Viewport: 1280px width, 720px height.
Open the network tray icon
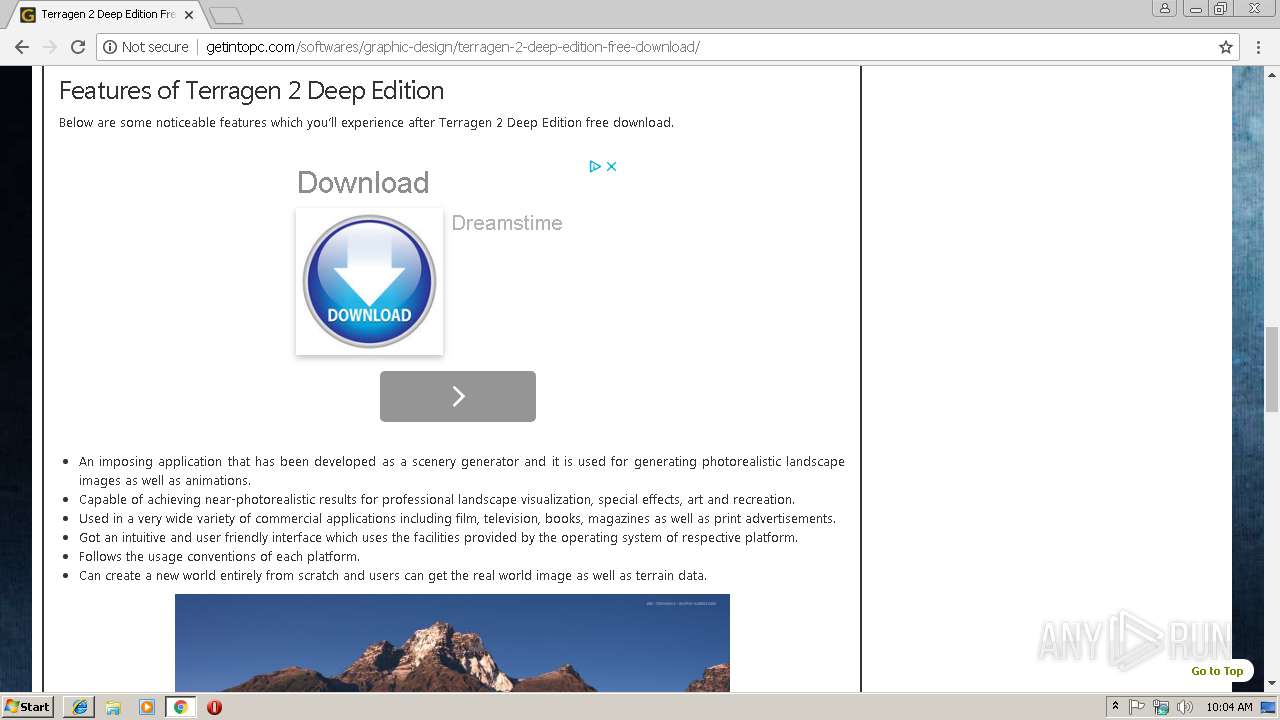1161,707
